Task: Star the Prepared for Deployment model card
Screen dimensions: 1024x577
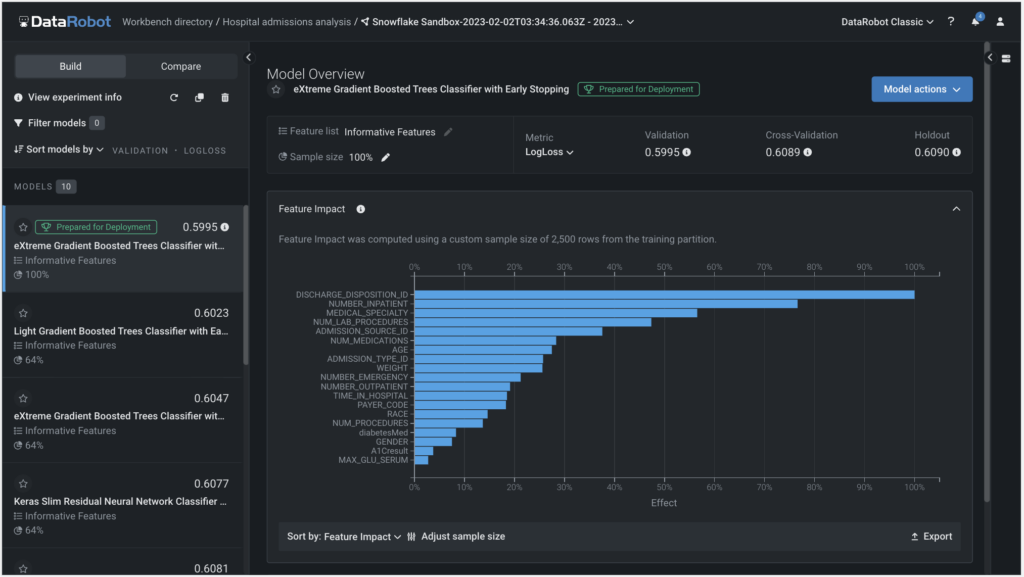Action: click(x=24, y=227)
